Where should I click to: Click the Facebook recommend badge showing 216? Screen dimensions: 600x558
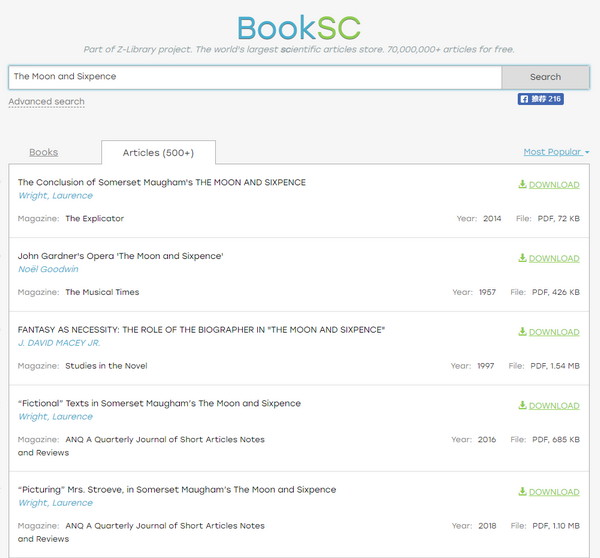540,99
